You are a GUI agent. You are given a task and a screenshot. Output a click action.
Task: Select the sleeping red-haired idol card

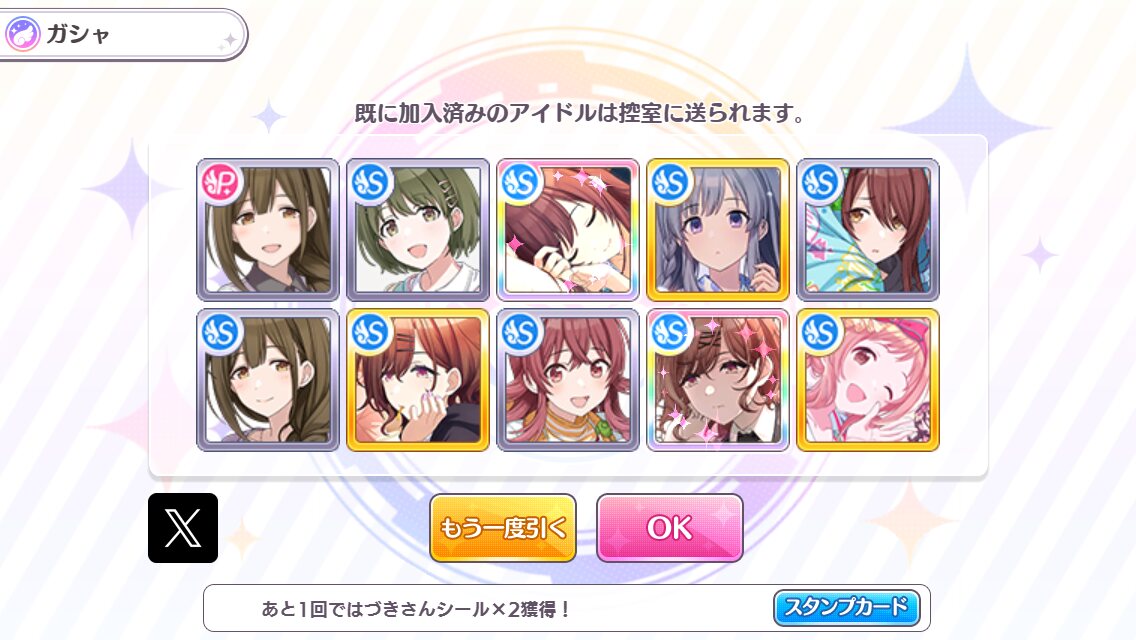(x=568, y=230)
